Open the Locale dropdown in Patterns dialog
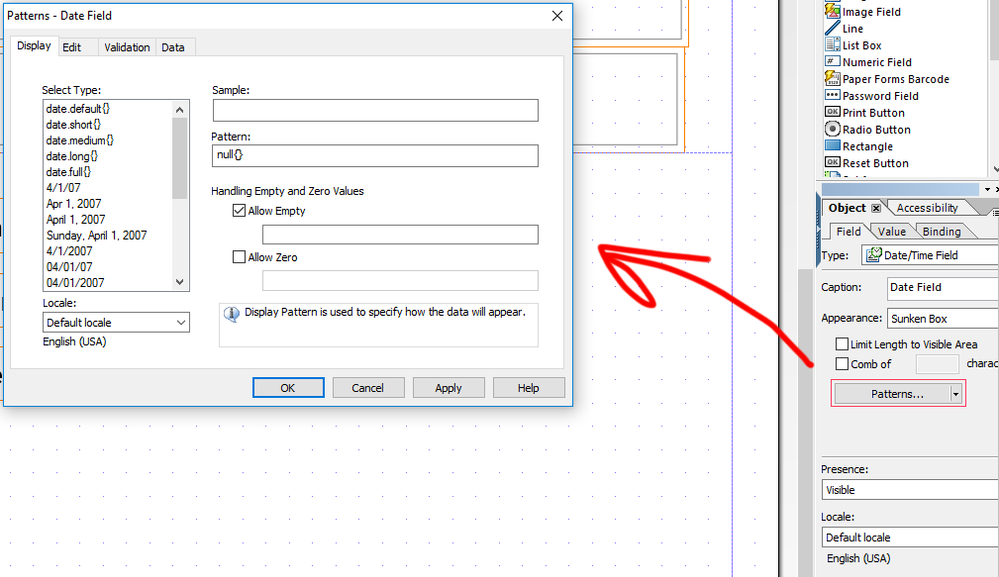This screenshot has width=999, height=577. point(117,323)
